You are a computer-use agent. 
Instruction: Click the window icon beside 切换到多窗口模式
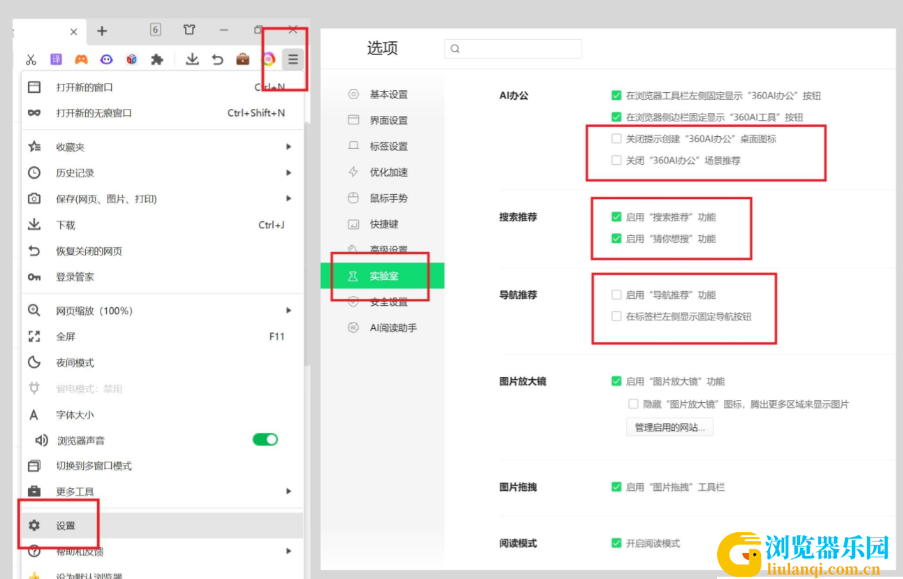pos(35,466)
